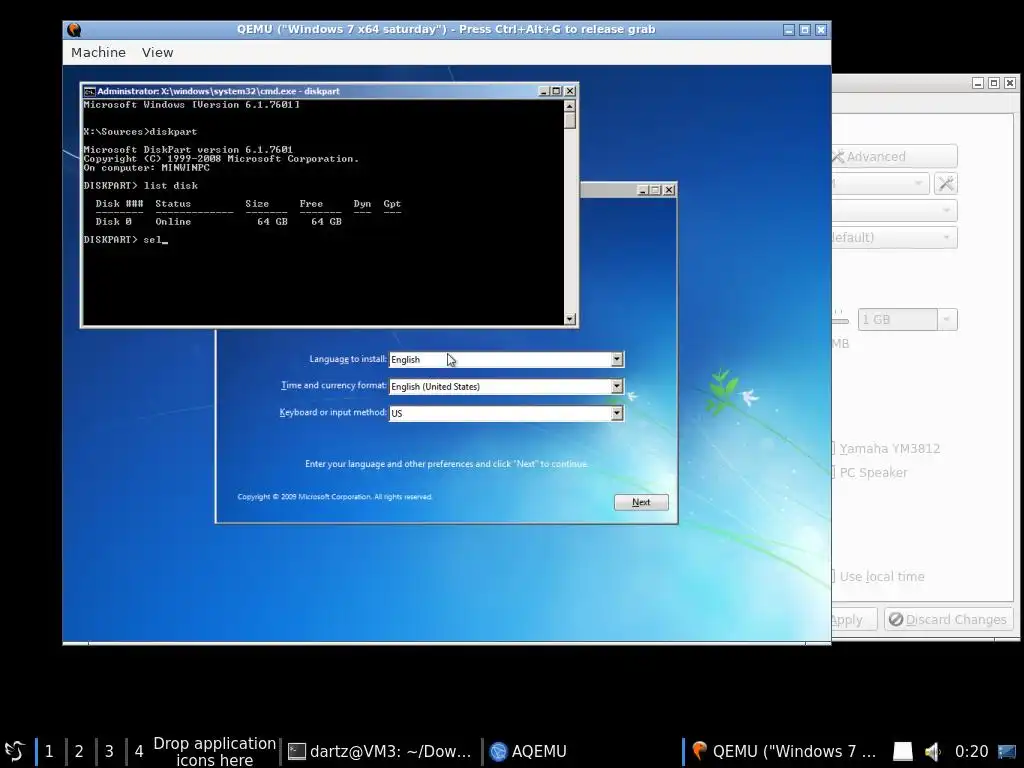Switch to workspace 4
The image size is (1024, 768).
click(138, 751)
